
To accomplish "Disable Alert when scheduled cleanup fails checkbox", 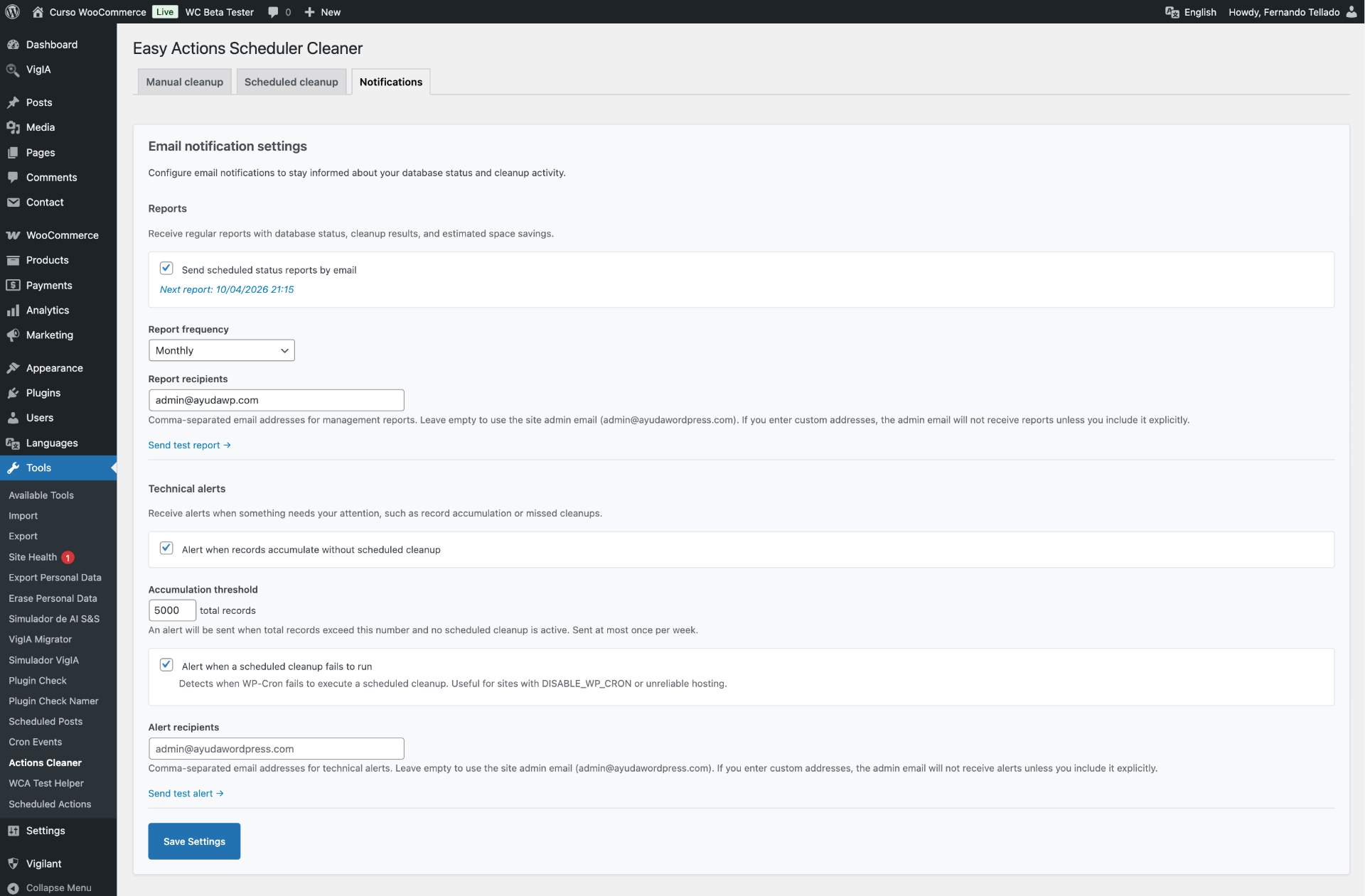I will coord(166,665).
